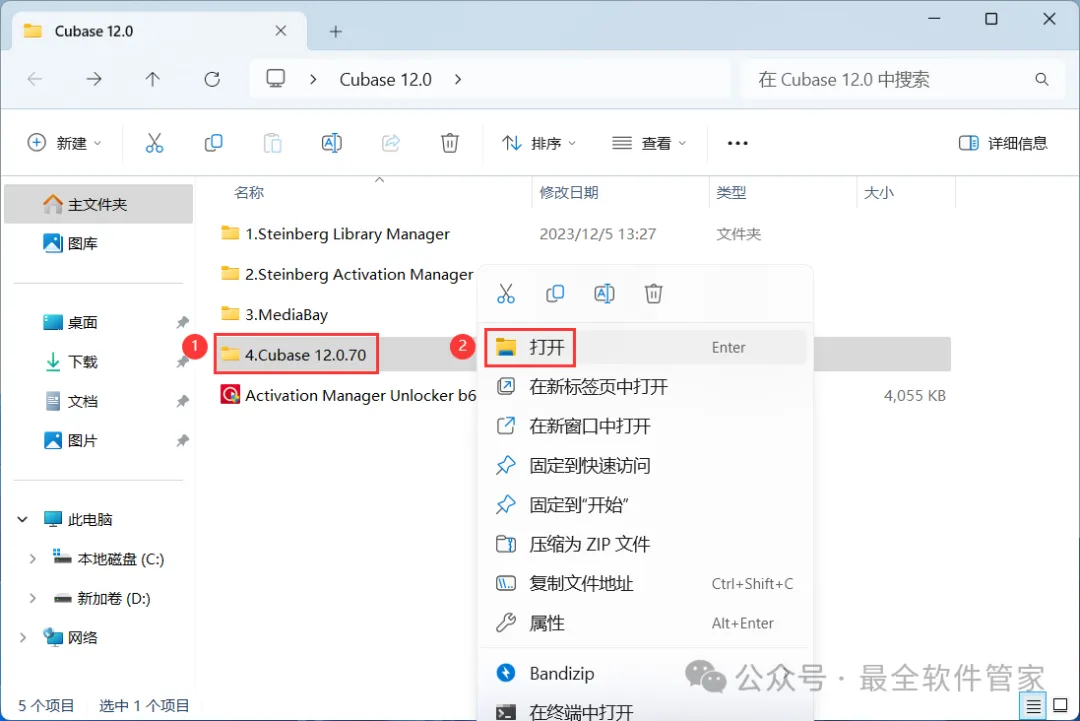
Task: Click the Cut icon in the toolbar
Action: point(154,143)
